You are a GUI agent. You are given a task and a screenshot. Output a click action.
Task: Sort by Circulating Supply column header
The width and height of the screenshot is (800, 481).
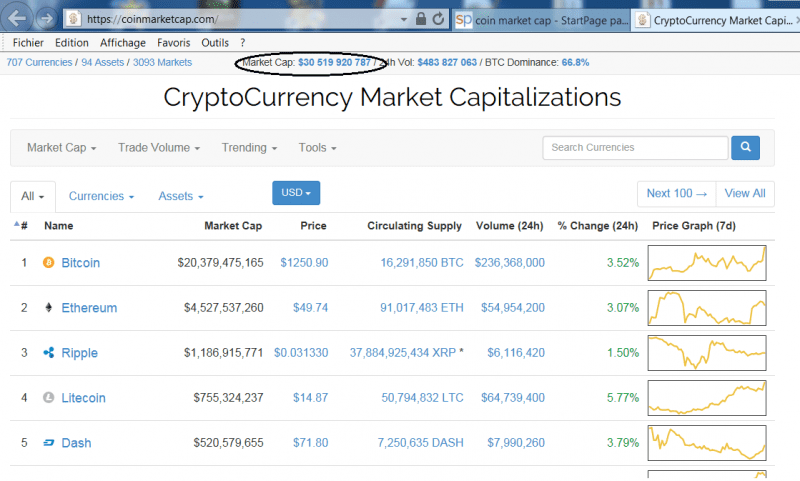[x=414, y=226]
